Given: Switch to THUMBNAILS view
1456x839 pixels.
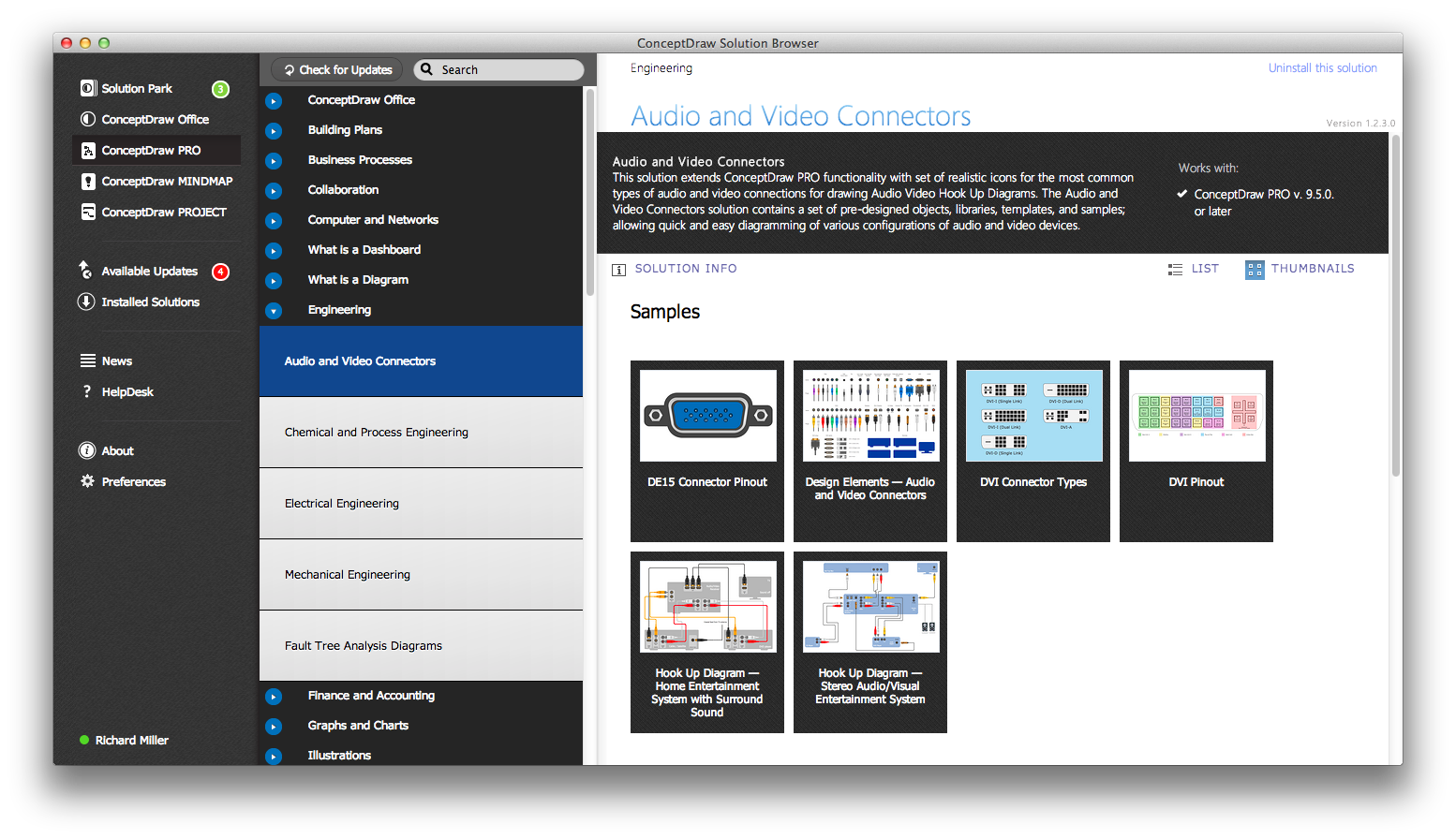Looking at the screenshot, I should point(1313,269).
